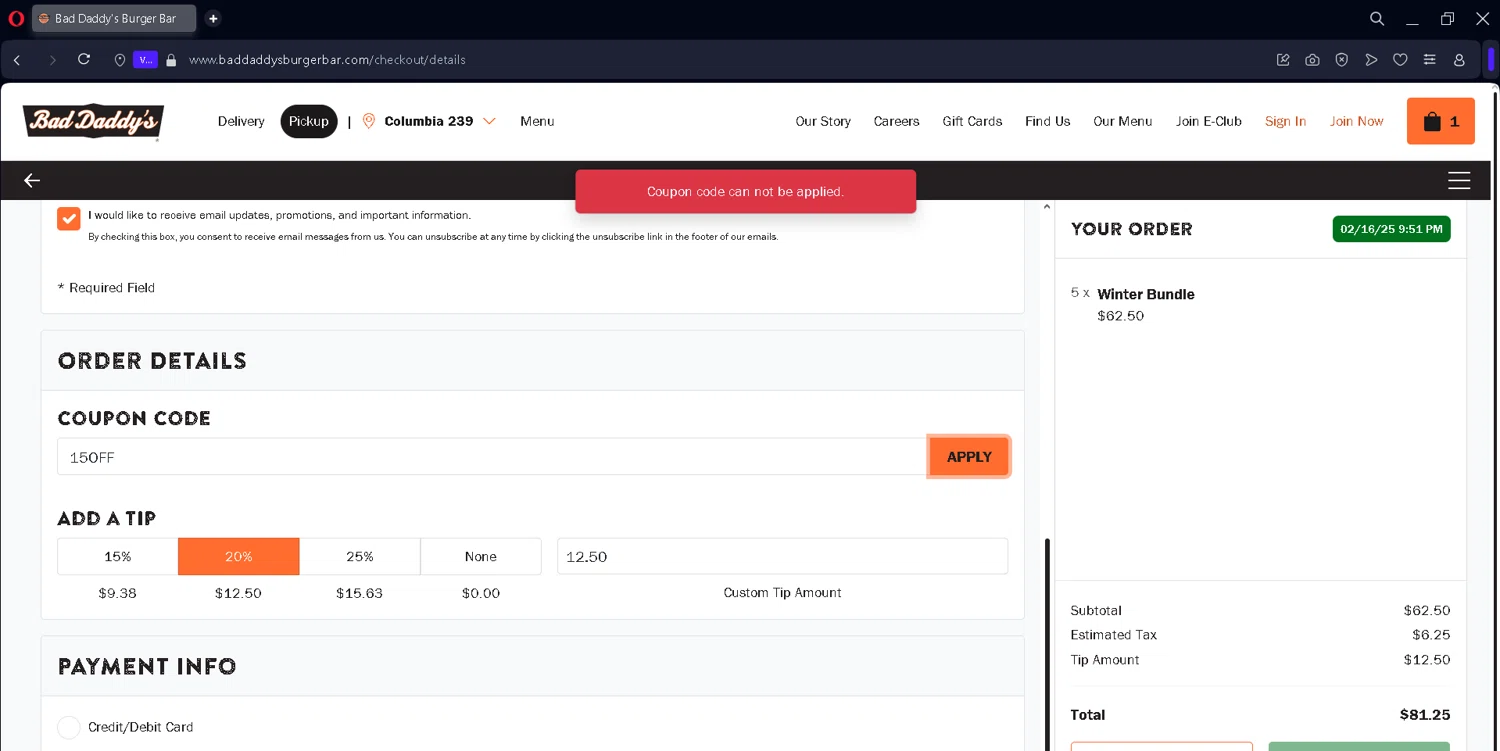This screenshot has width=1500, height=751.
Task: Select the None tip option
Action: click(481, 556)
